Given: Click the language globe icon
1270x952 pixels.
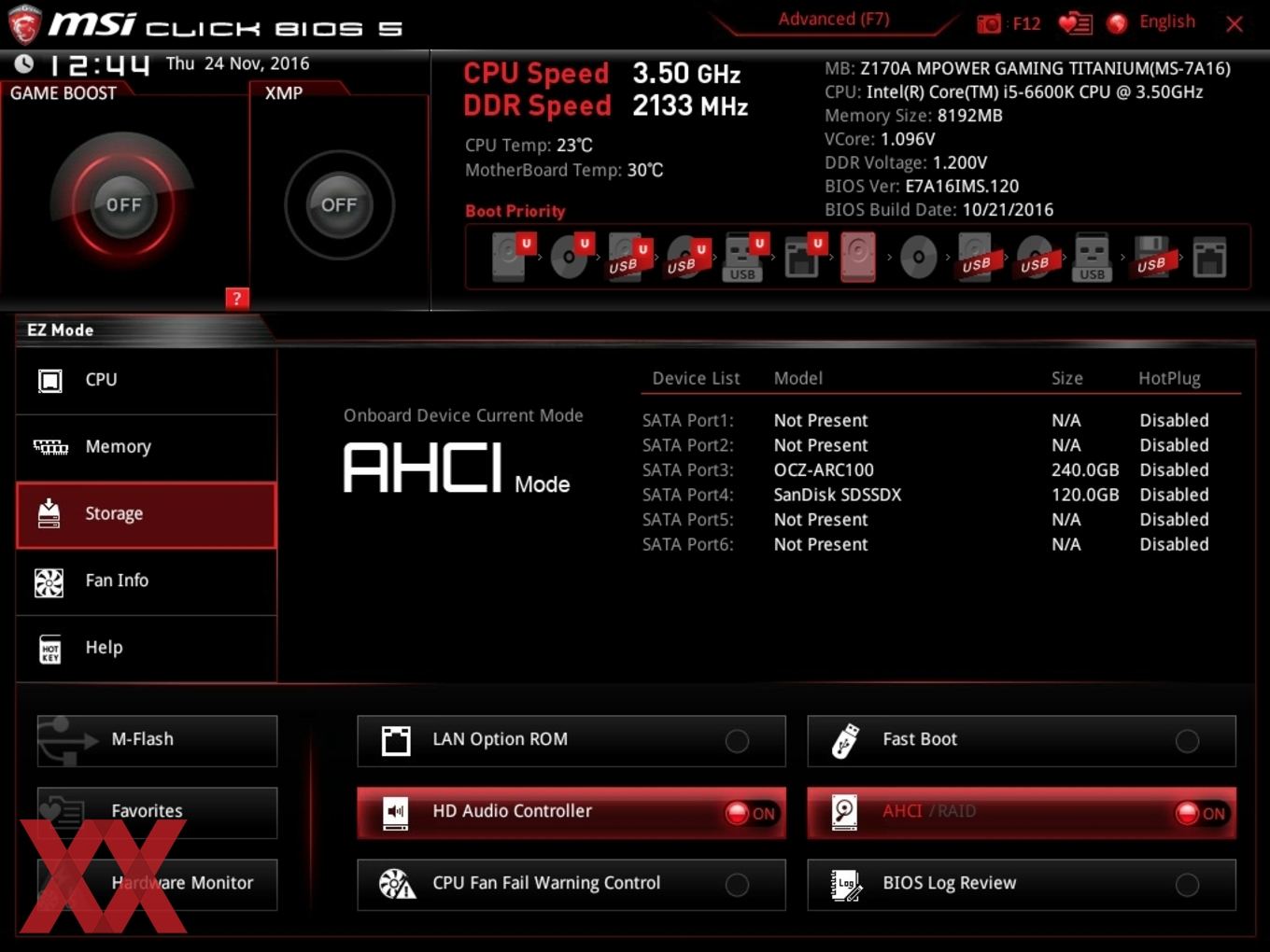Looking at the screenshot, I should (1117, 23).
